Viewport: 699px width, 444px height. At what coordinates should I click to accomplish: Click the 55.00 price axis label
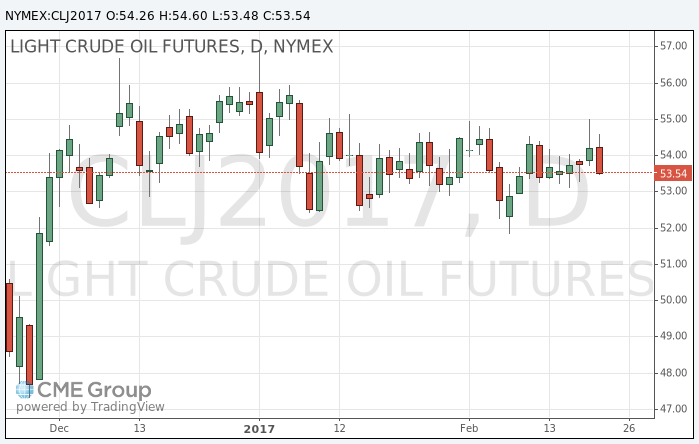(672, 119)
